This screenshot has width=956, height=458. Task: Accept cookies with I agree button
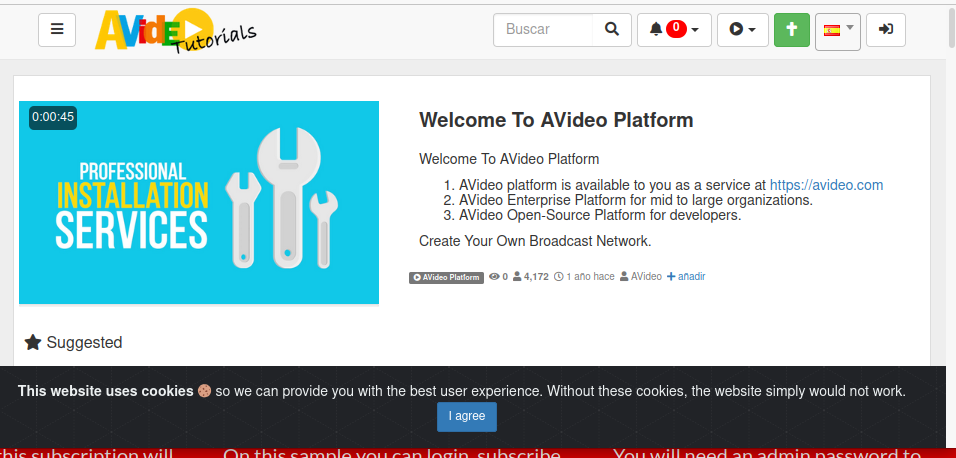click(467, 417)
